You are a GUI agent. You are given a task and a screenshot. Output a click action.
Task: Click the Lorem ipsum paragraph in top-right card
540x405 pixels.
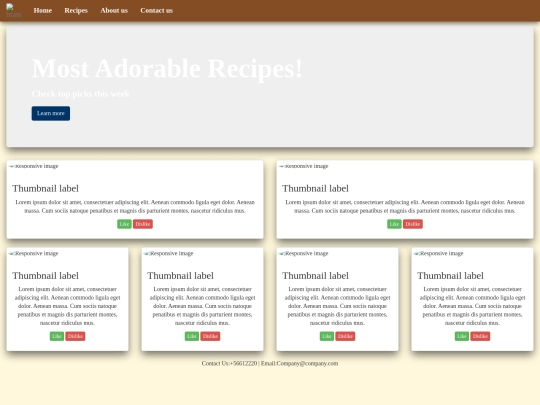(x=405, y=206)
